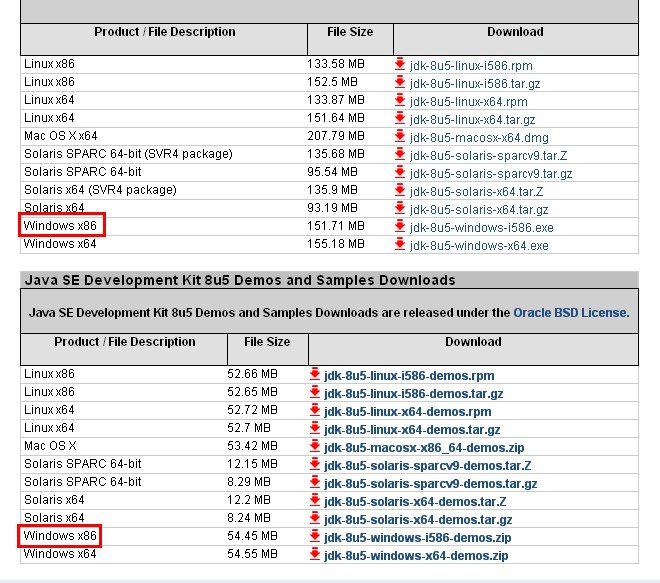Download jdk-8u5-solaris-x64-demos.tar.Z link

click(x=415, y=502)
